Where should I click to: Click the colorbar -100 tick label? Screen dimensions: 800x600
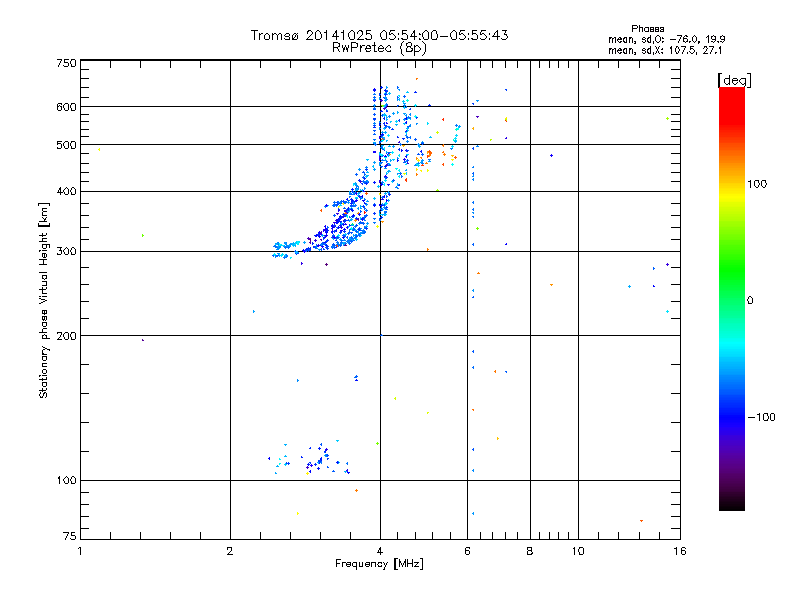pyautogui.click(x=761, y=417)
